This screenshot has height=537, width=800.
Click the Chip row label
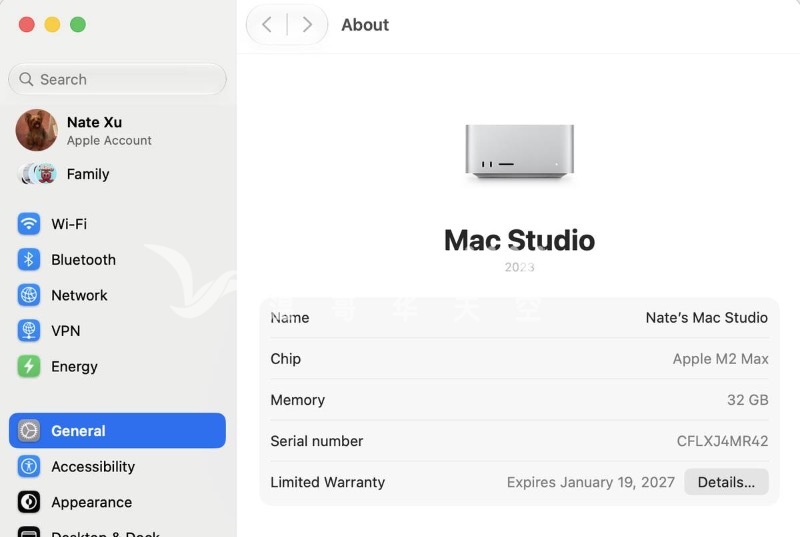click(x=286, y=359)
